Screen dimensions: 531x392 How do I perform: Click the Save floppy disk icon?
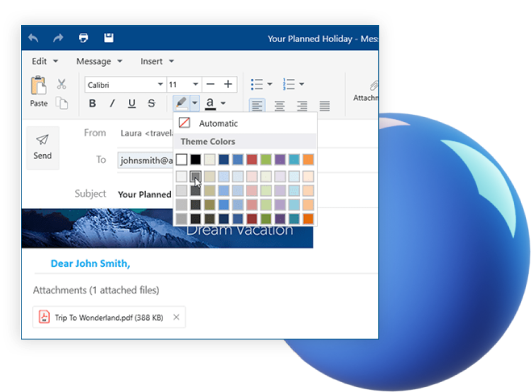109,38
